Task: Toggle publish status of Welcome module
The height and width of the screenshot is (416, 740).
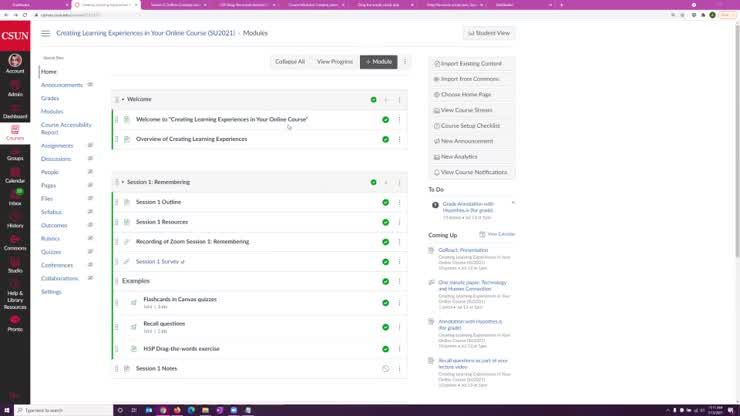Action: point(373,100)
